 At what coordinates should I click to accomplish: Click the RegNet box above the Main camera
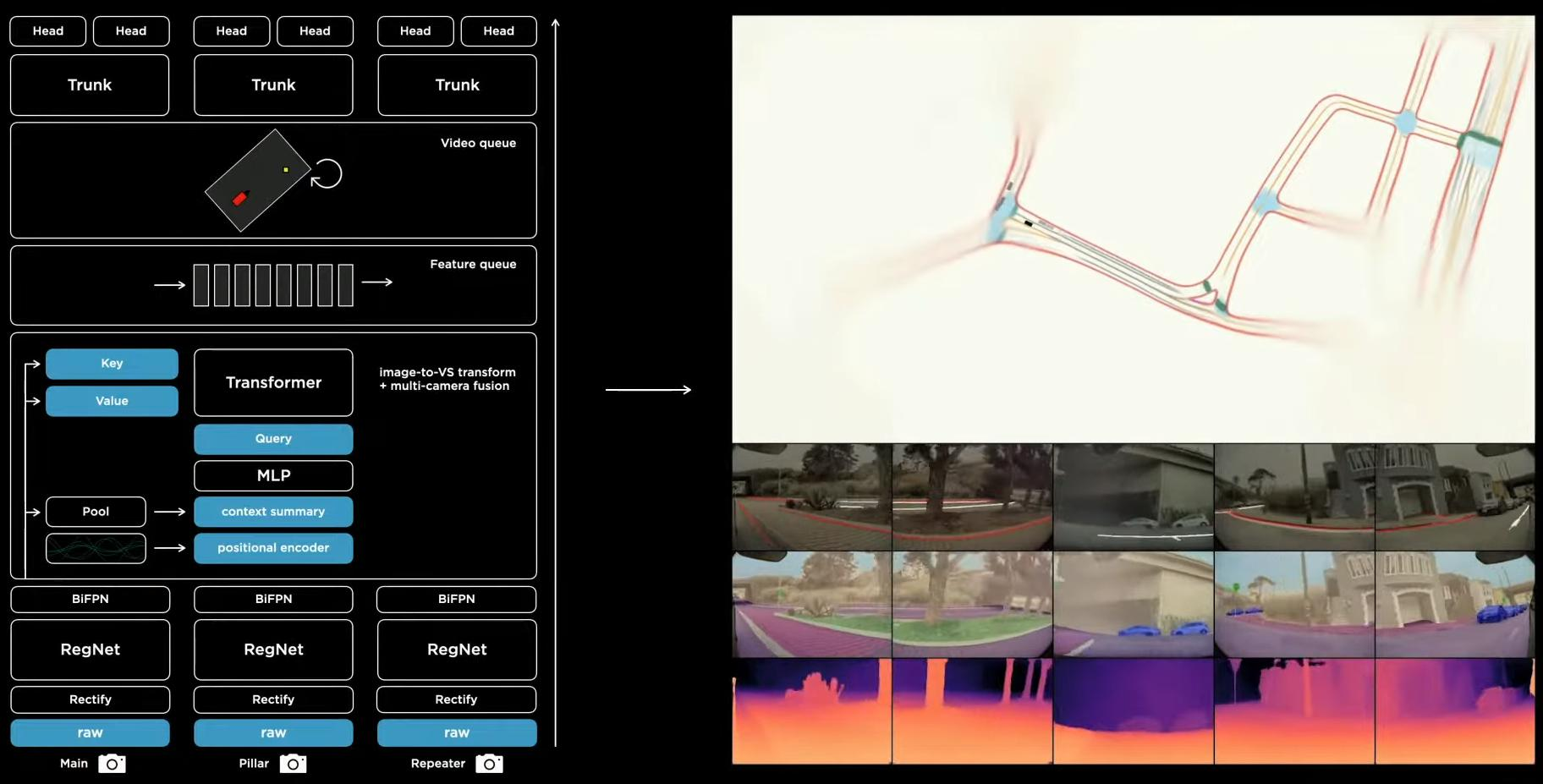pos(91,650)
